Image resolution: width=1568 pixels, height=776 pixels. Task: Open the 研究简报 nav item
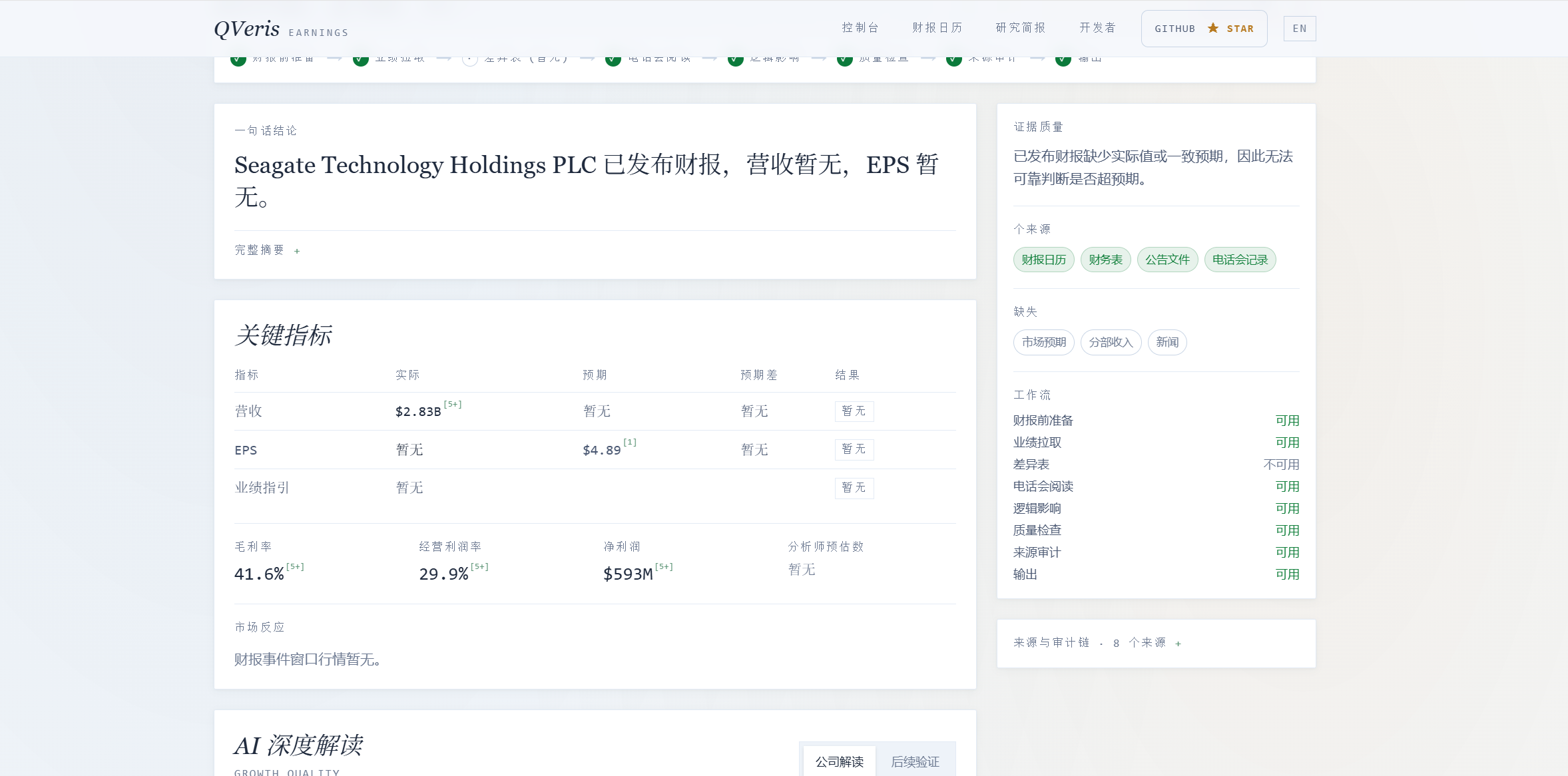tap(1021, 28)
